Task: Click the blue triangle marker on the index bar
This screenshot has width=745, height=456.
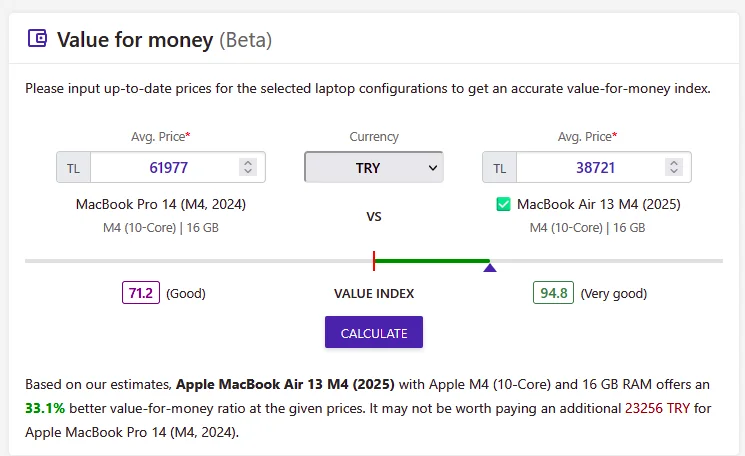Action: click(489, 266)
